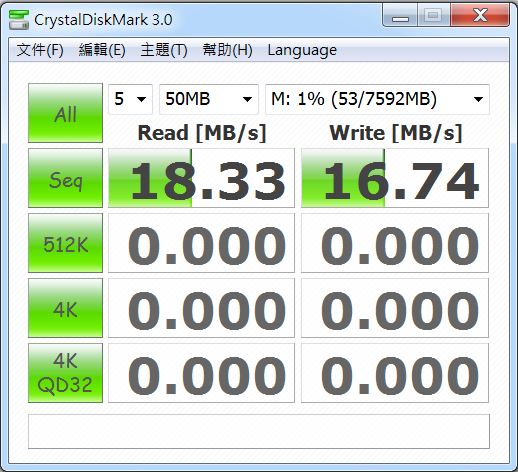Start the 512K random test
Image resolution: width=518 pixels, height=472 pixels.
click(65, 243)
